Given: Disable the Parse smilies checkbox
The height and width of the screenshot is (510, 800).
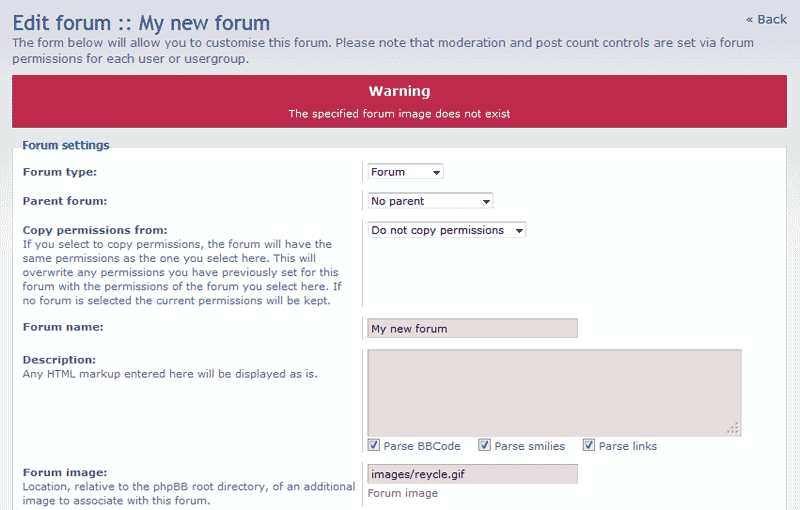Looking at the screenshot, I should tap(484, 445).
